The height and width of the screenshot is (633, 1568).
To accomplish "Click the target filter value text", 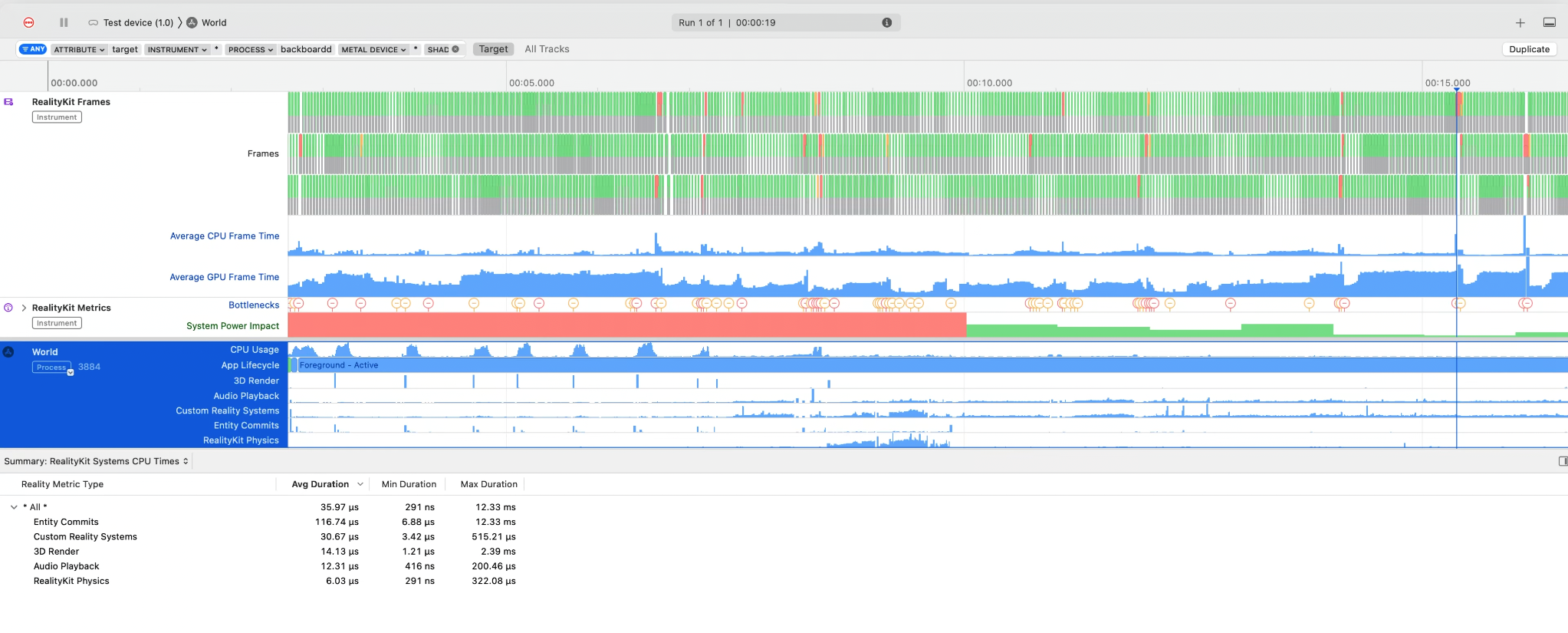I will tap(125, 49).
